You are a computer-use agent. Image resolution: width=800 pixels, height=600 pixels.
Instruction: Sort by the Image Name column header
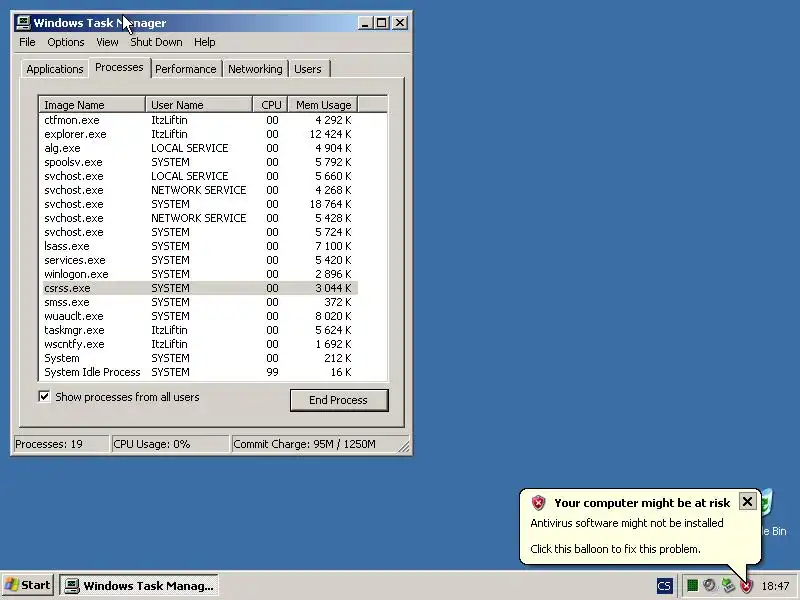click(x=92, y=105)
